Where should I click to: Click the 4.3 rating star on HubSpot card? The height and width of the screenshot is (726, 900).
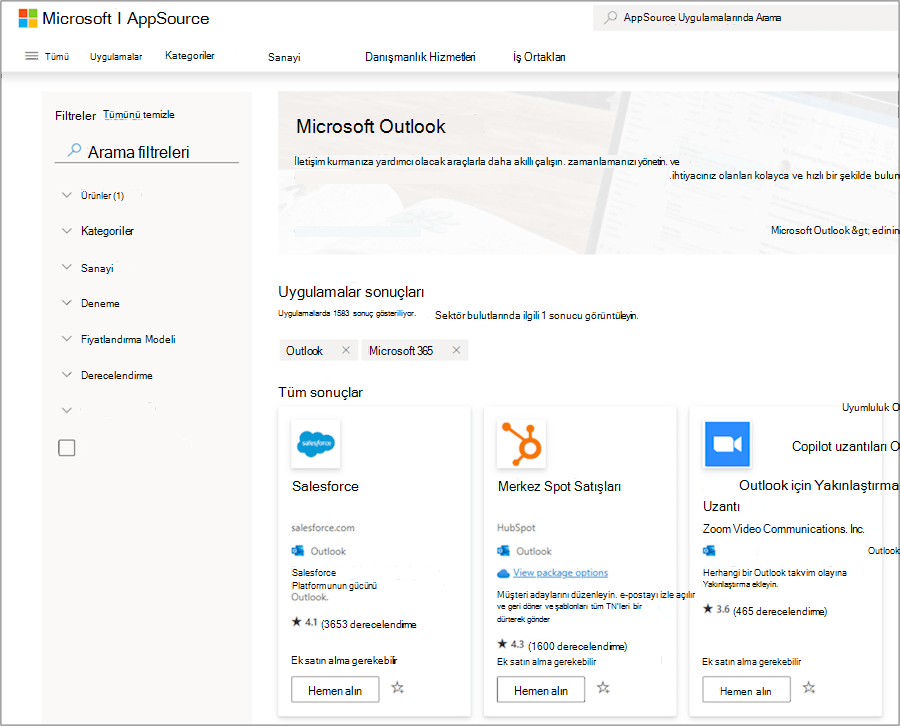(x=502, y=644)
